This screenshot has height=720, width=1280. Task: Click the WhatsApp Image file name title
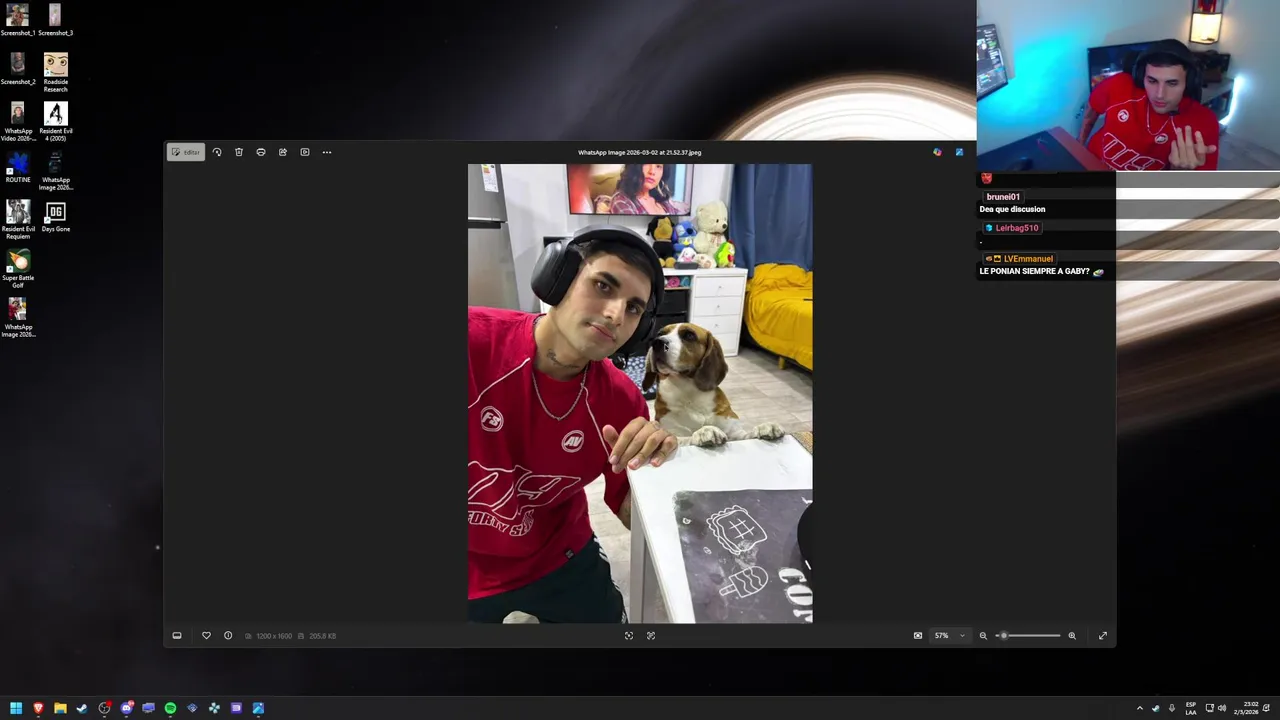pos(640,153)
